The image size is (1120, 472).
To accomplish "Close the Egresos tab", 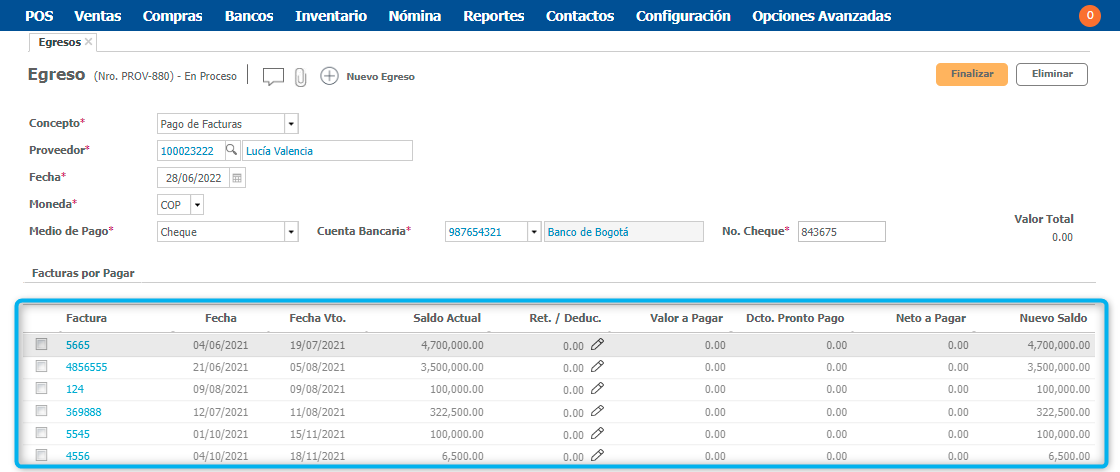I will [89, 42].
